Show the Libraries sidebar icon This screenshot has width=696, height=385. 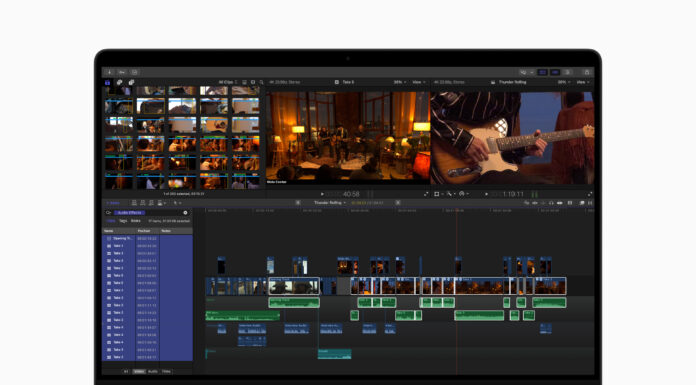pos(107,82)
